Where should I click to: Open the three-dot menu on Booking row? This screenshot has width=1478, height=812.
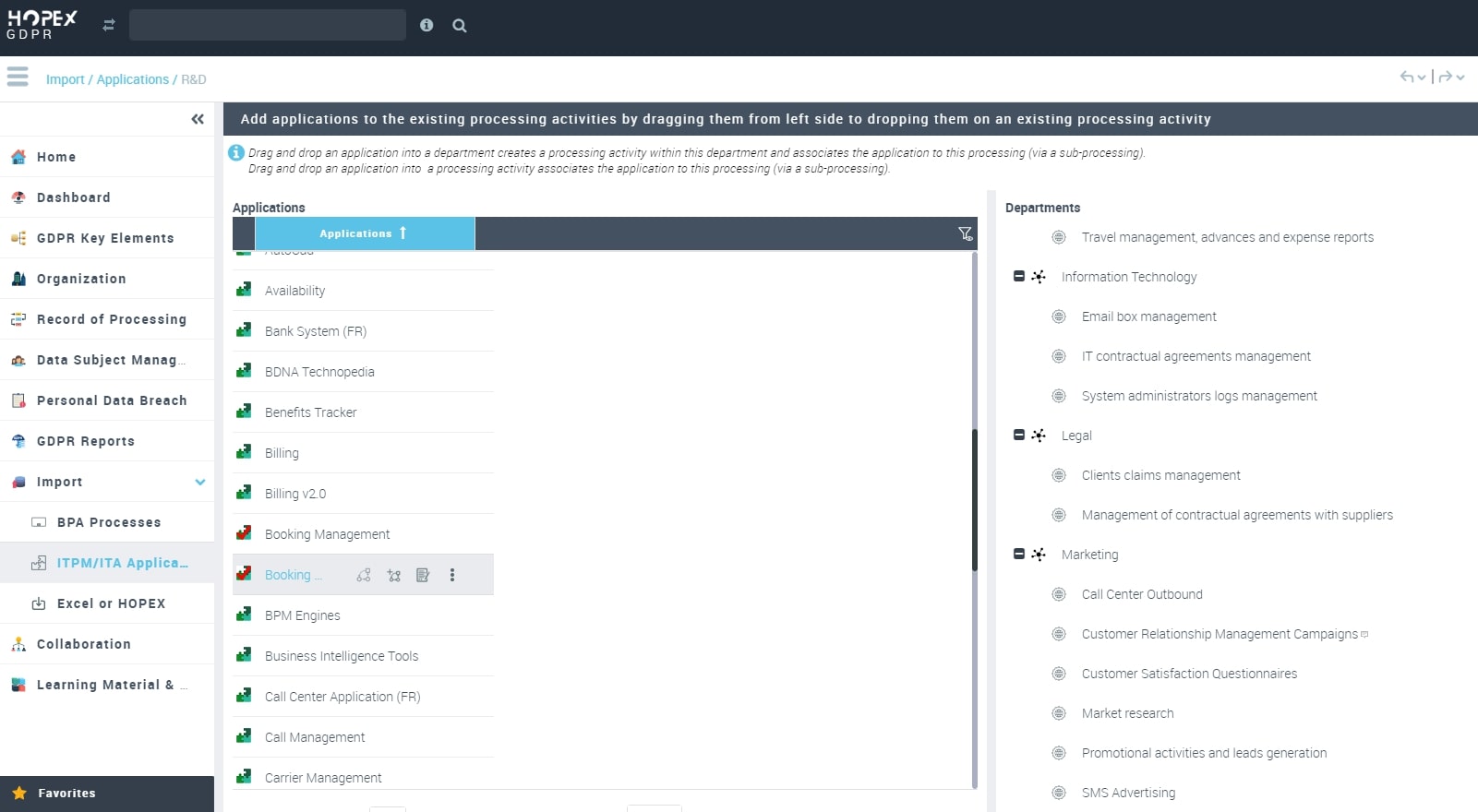point(452,575)
